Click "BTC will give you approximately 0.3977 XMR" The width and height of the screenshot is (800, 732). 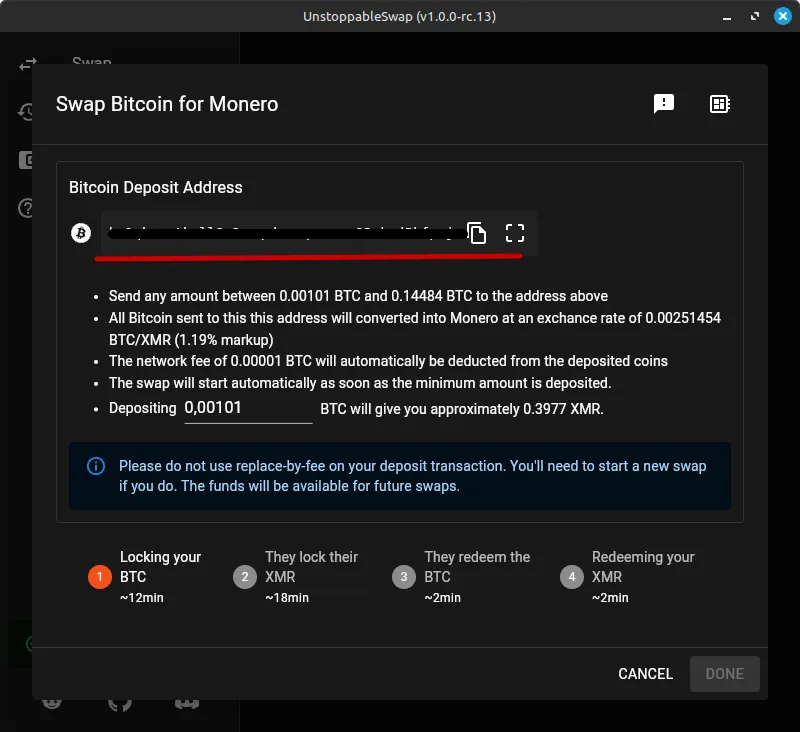pyautogui.click(x=462, y=409)
